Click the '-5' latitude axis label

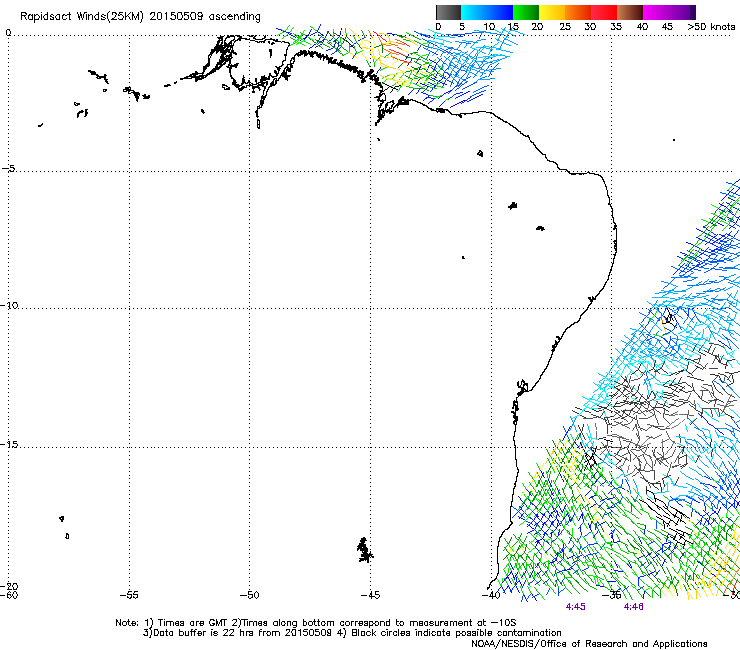click(x=8, y=168)
